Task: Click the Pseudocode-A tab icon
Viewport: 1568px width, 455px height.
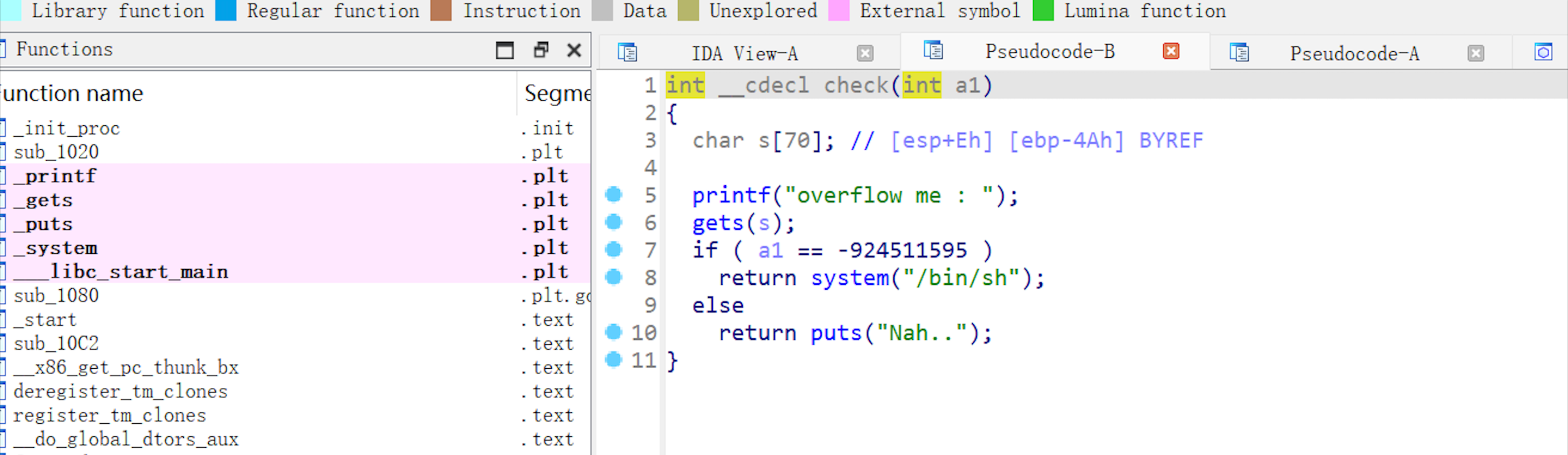Action: coord(1239,53)
